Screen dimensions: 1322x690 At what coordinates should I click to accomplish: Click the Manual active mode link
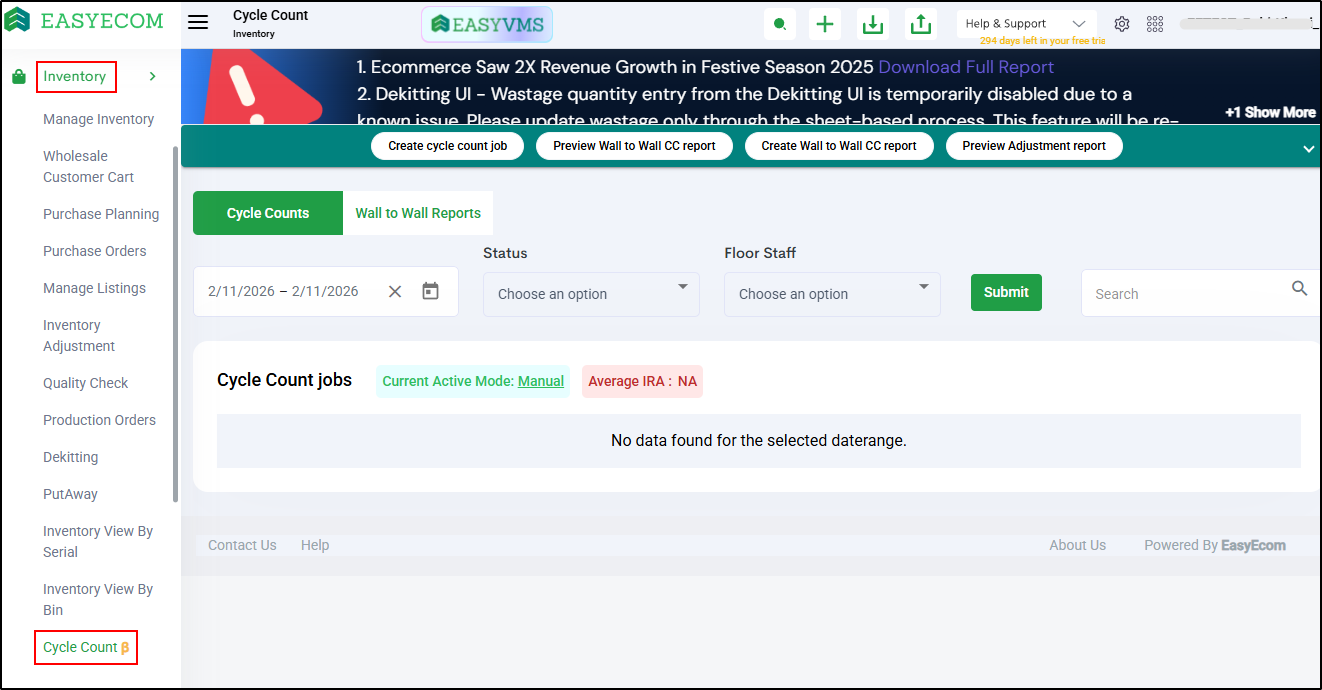540,381
